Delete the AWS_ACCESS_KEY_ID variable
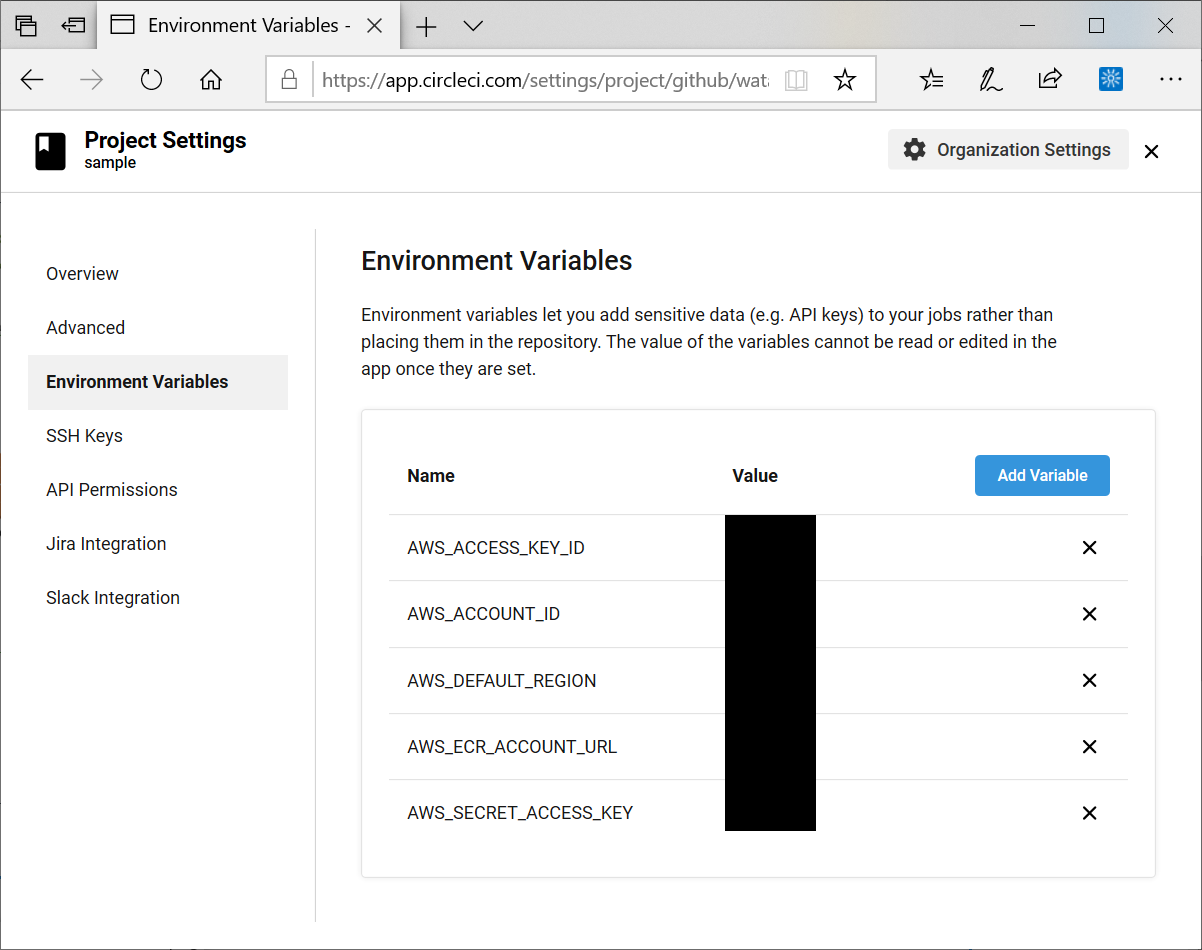The image size is (1202, 950). tap(1090, 548)
